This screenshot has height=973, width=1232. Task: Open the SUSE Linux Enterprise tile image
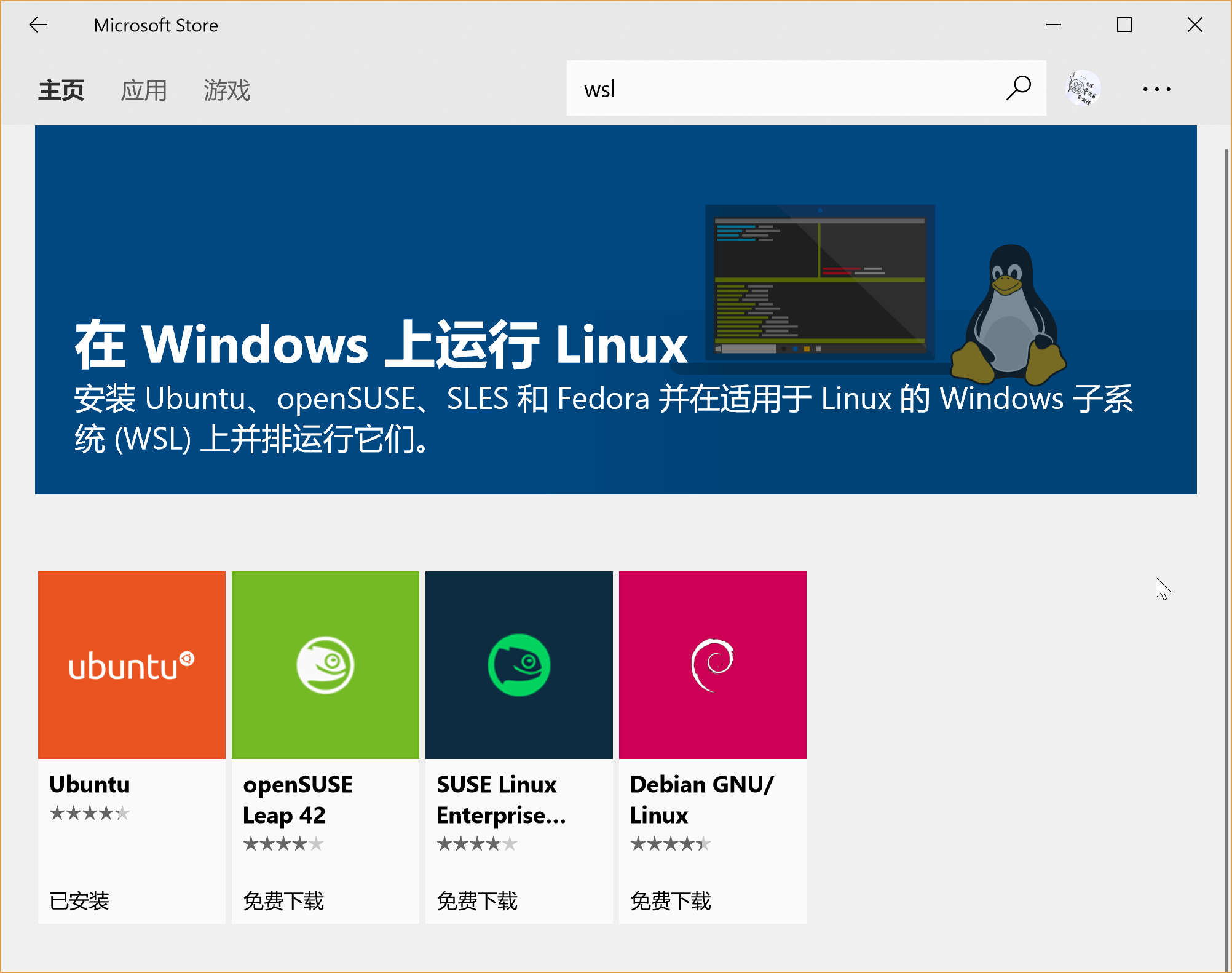click(519, 665)
